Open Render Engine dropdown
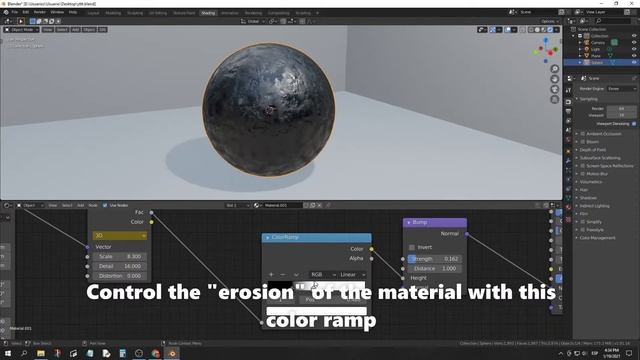 [621, 89]
